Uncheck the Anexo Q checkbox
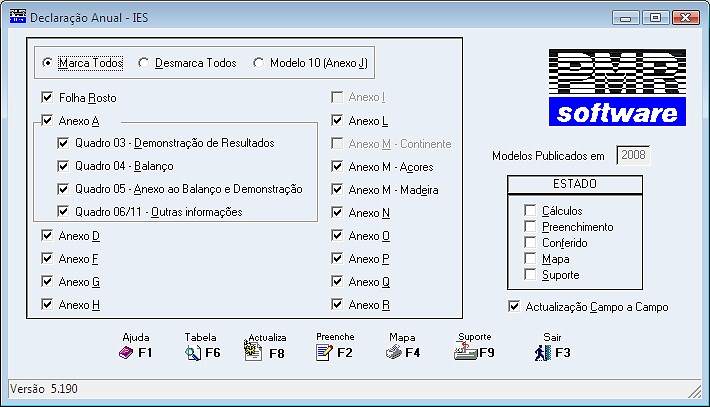This screenshot has width=710, height=407. tap(337, 282)
